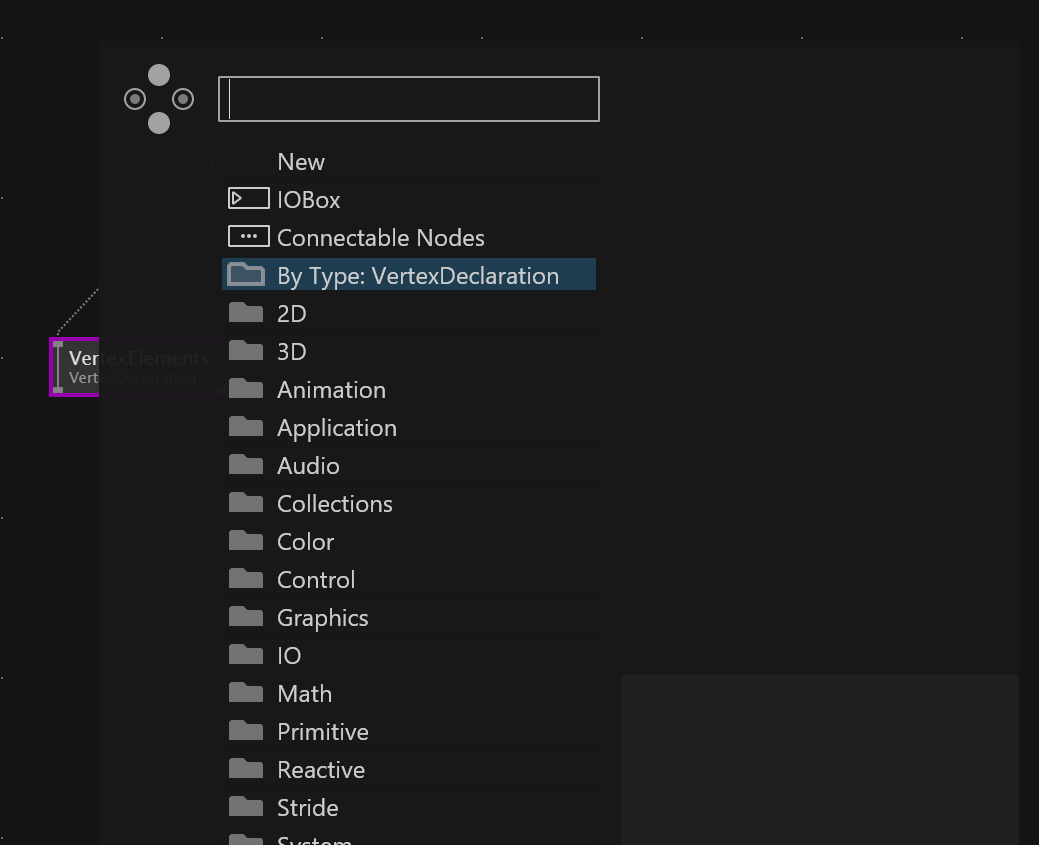1039x845 pixels.
Task: Open the Reactive category
Action: tap(320, 770)
